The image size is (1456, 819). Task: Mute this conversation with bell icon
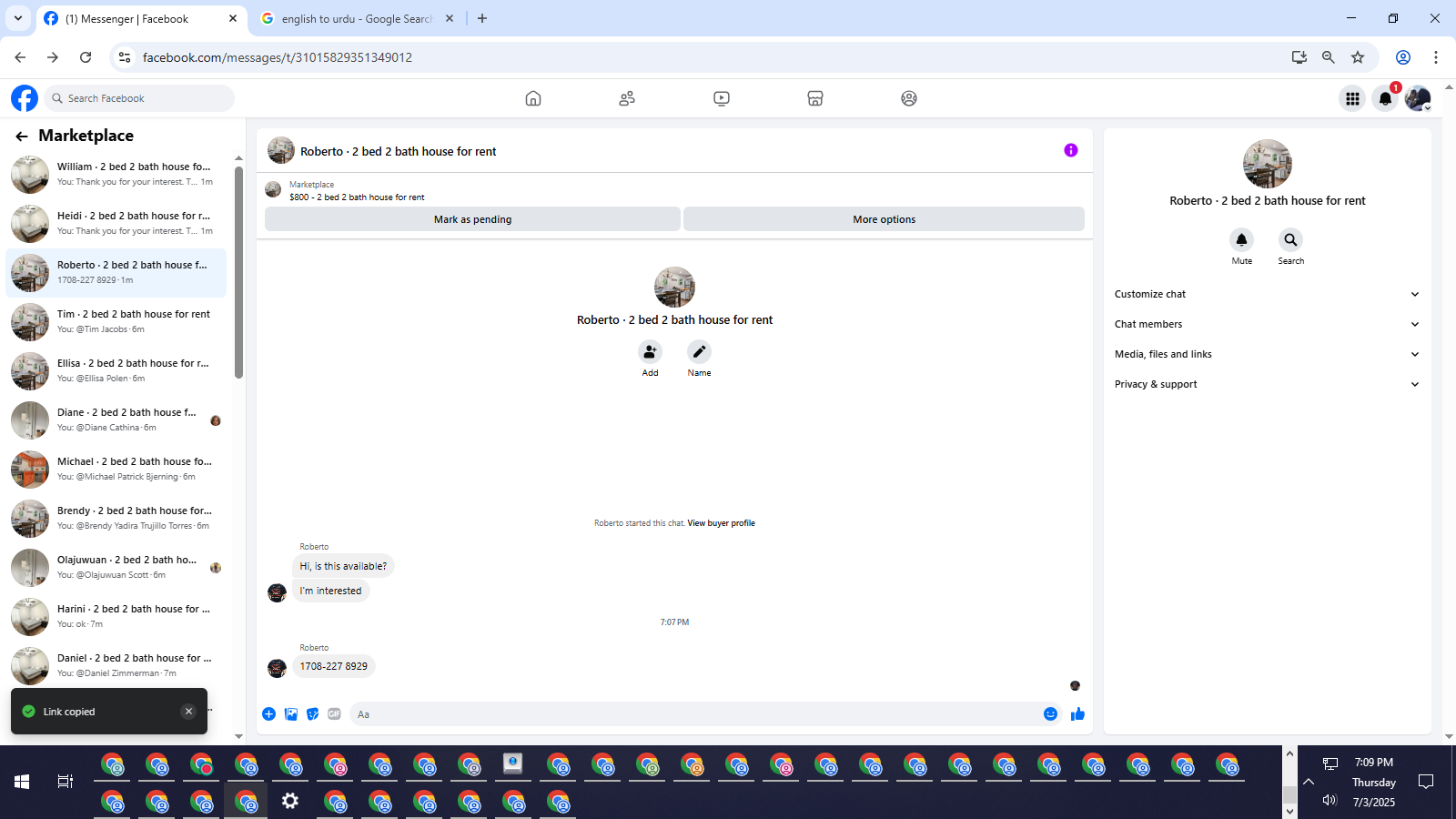tap(1241, 239)
